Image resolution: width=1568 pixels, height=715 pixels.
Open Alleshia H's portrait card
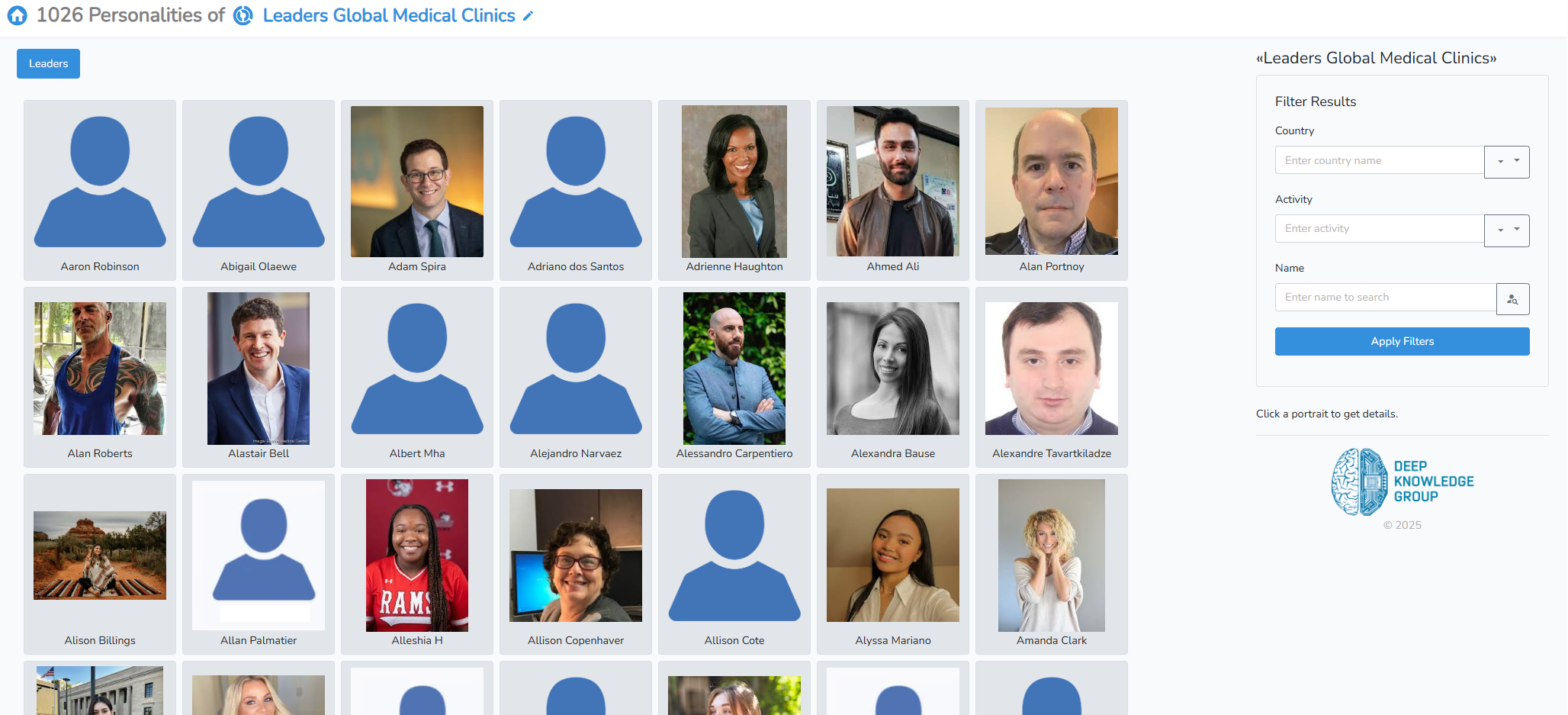click(x=417, y=564)
